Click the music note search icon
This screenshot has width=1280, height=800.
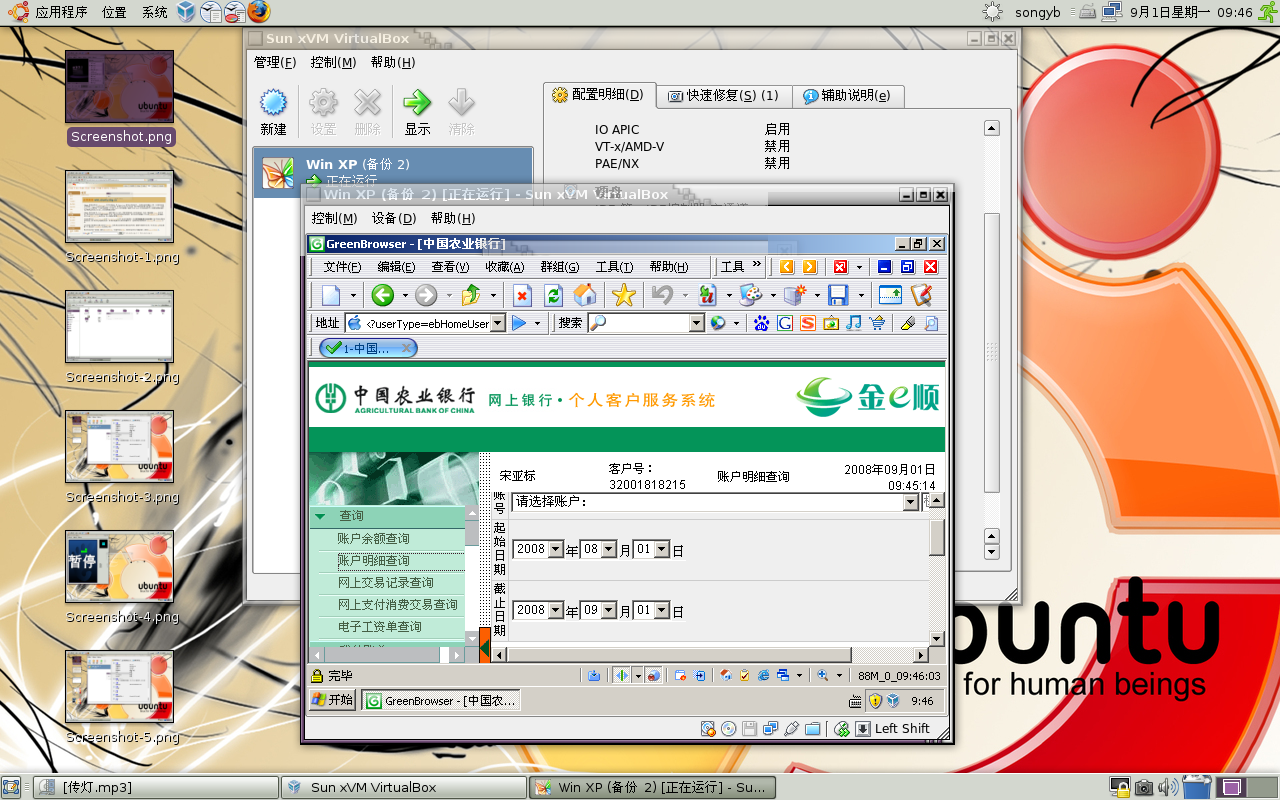853,323
